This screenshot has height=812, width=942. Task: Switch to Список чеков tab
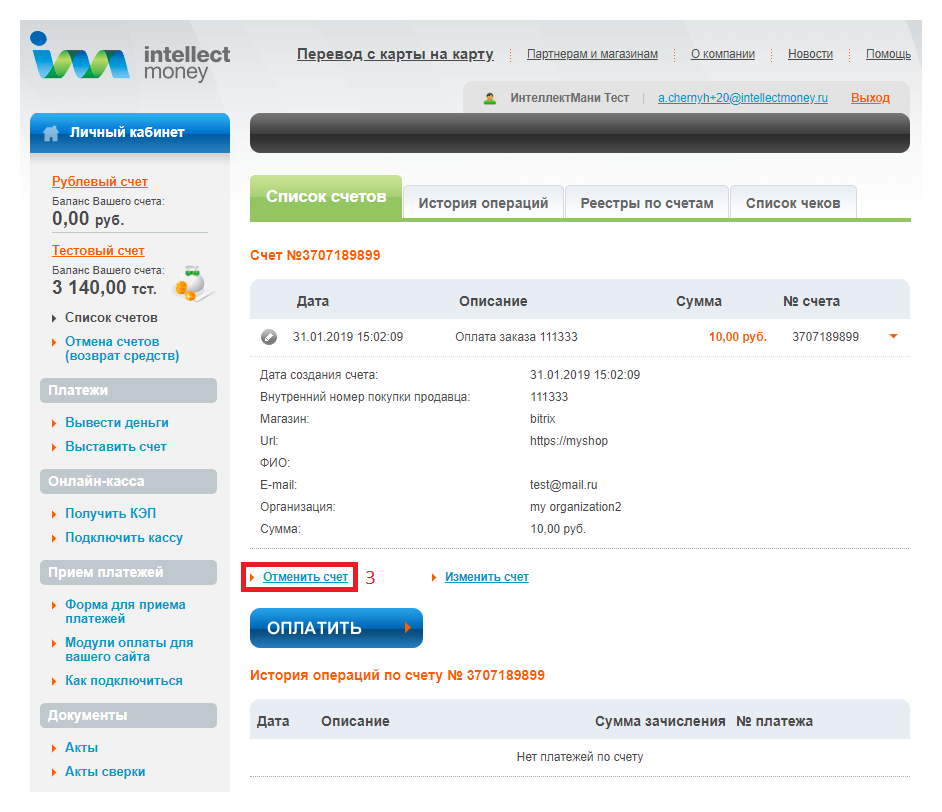coord(793,203)
